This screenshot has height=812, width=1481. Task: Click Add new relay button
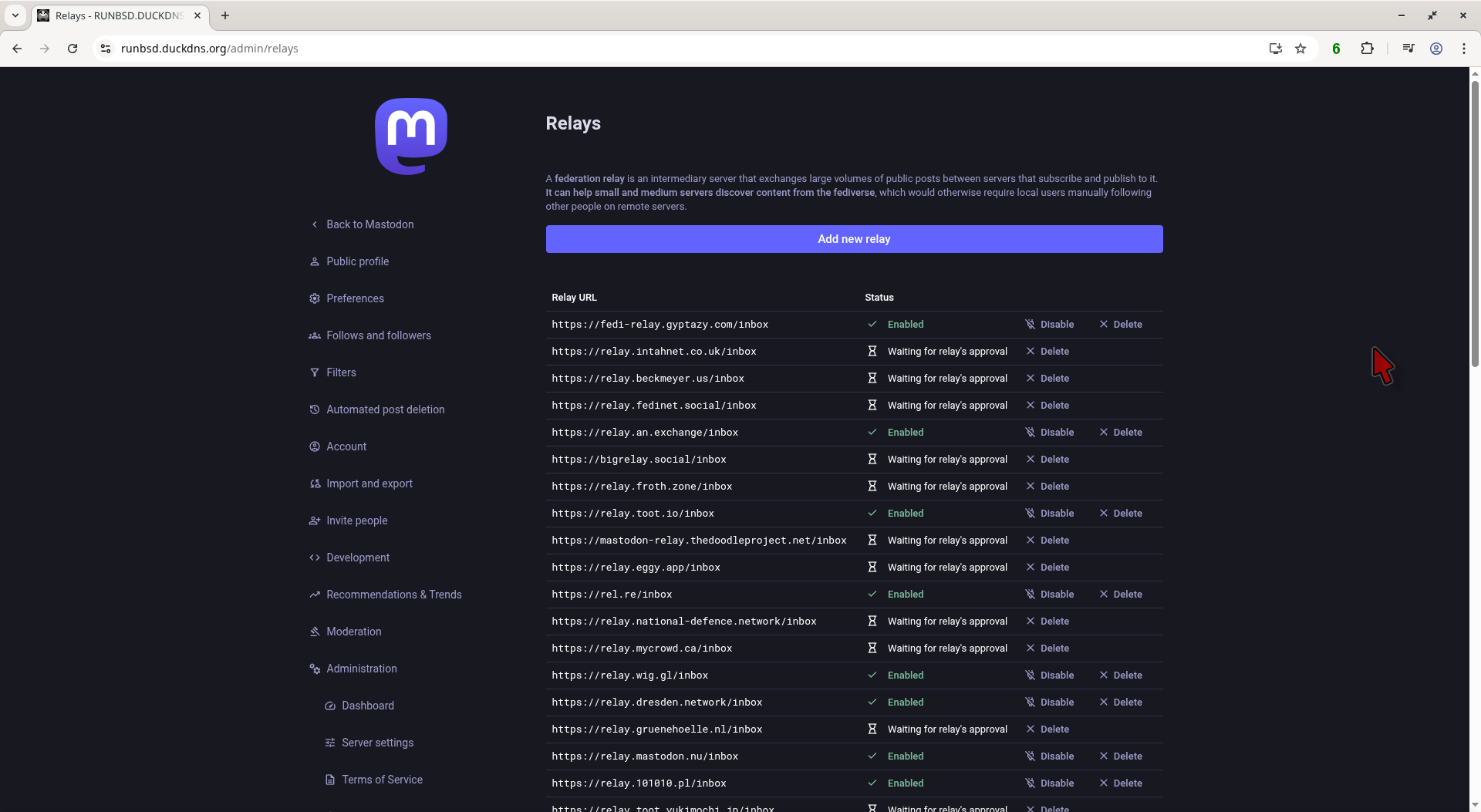[854, 239]
